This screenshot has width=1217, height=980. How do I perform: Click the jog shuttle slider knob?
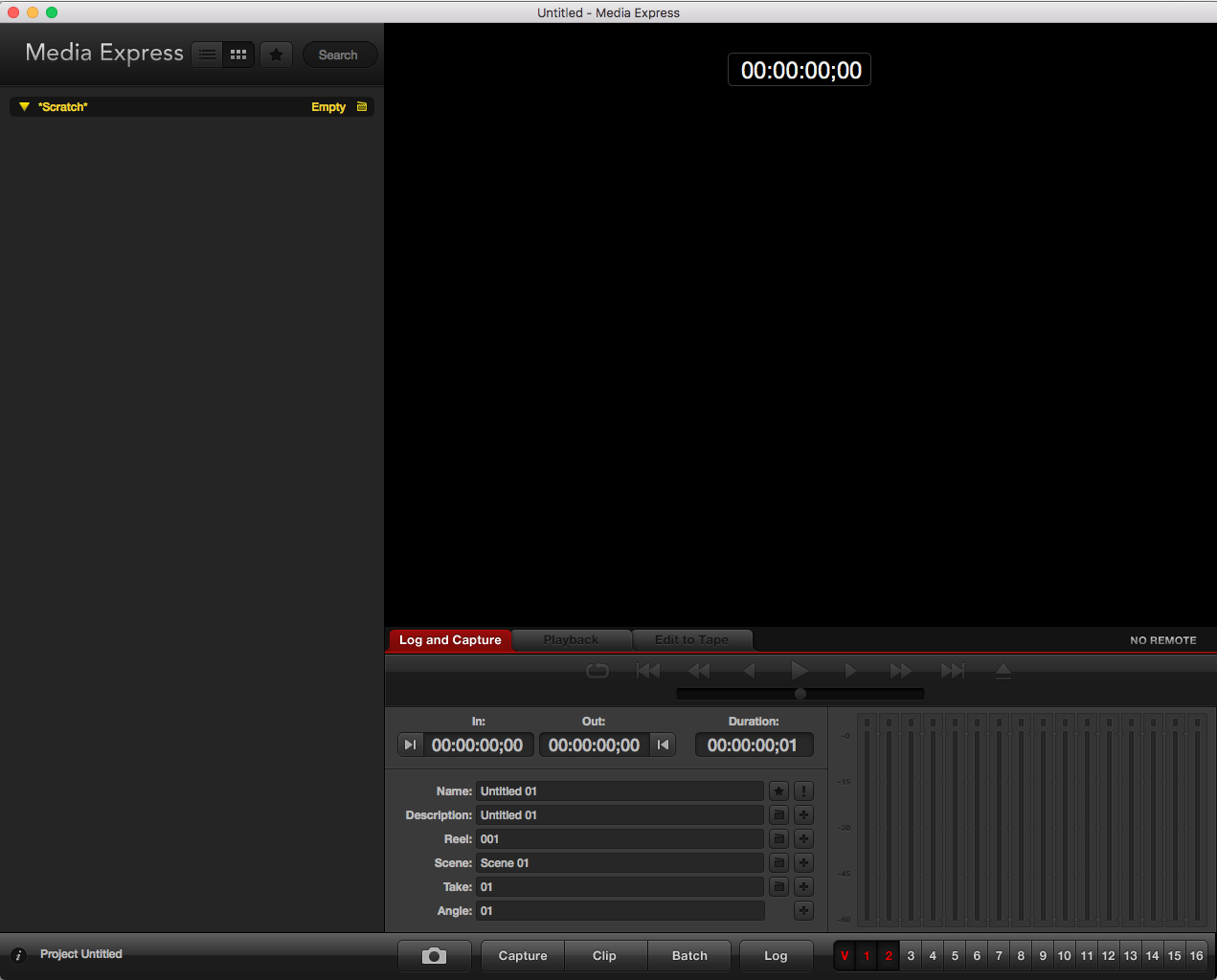[800, 694]
